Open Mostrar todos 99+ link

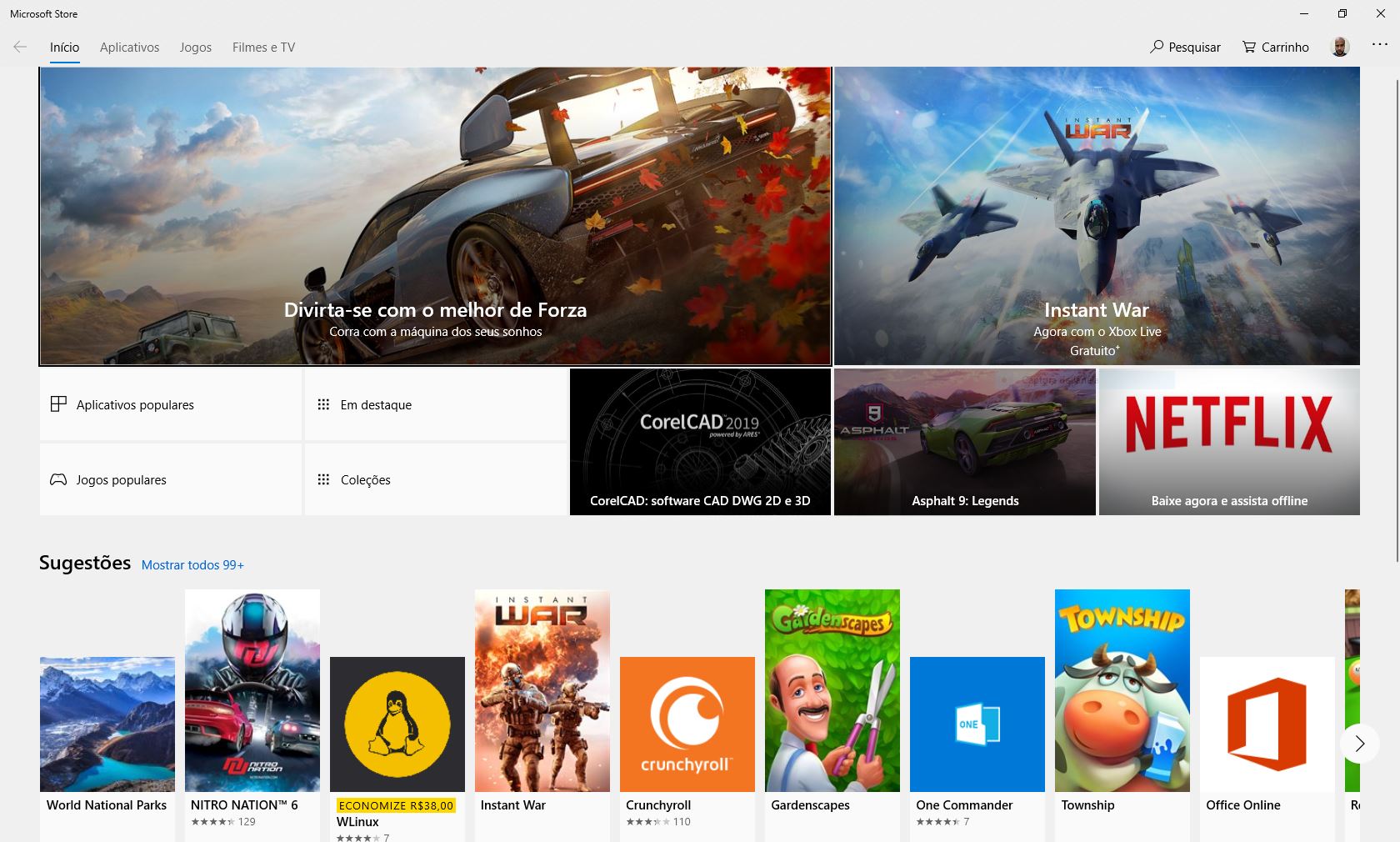[192, 565]
